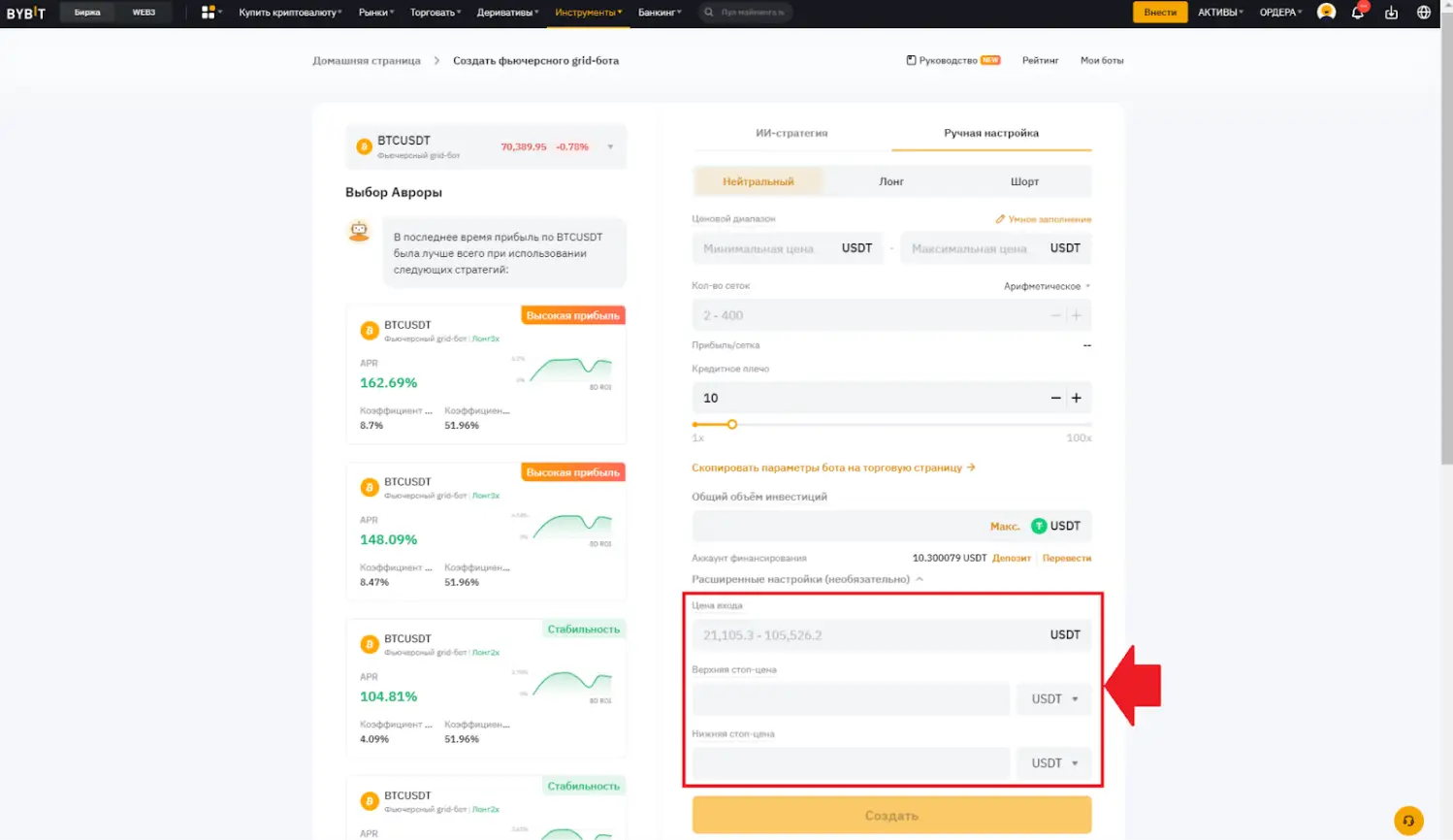Viewport: 1453px width, 840px height.
Task: Click the download app icon
Action: [1393, 13]
